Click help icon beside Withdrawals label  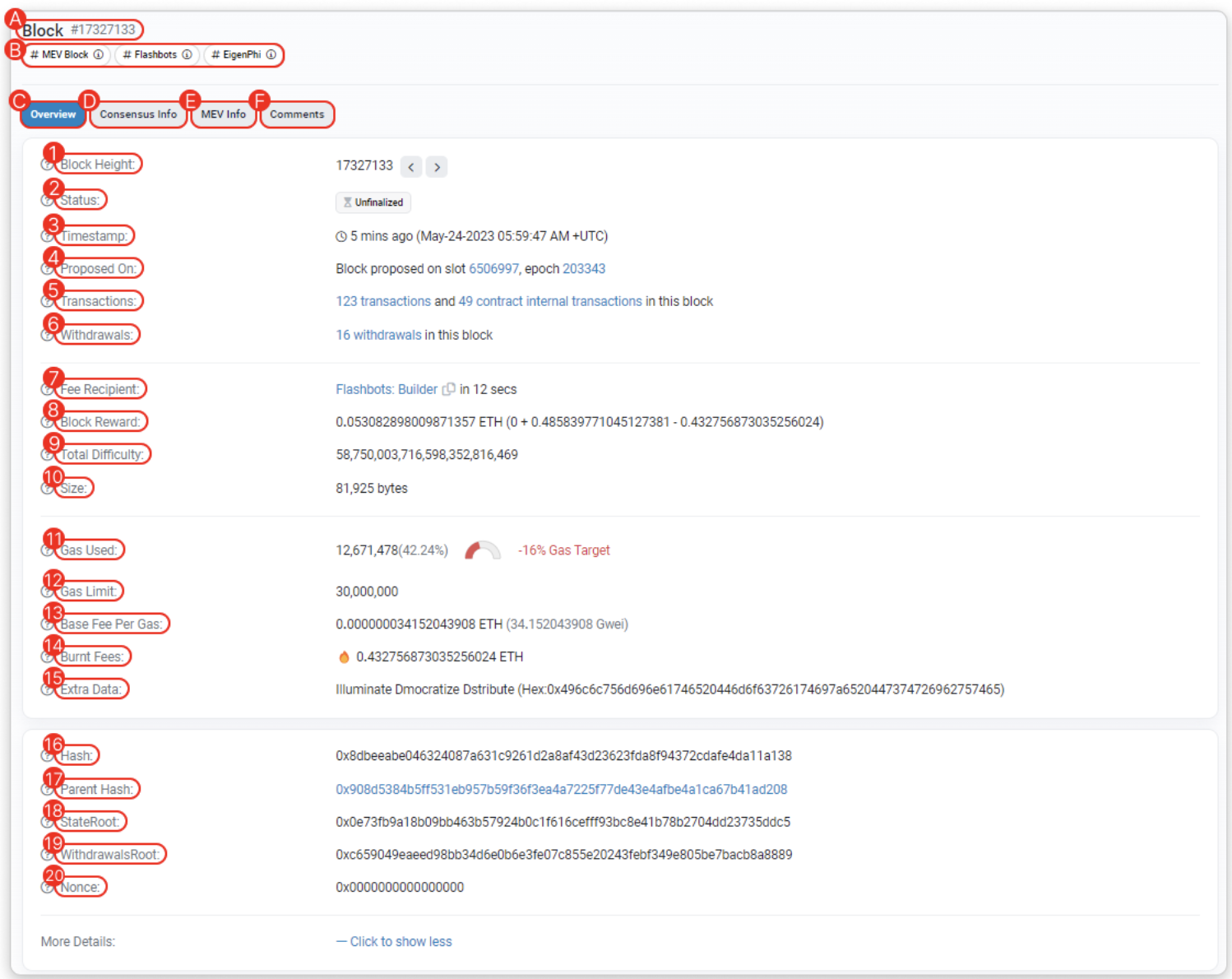[x=47, y=335]
